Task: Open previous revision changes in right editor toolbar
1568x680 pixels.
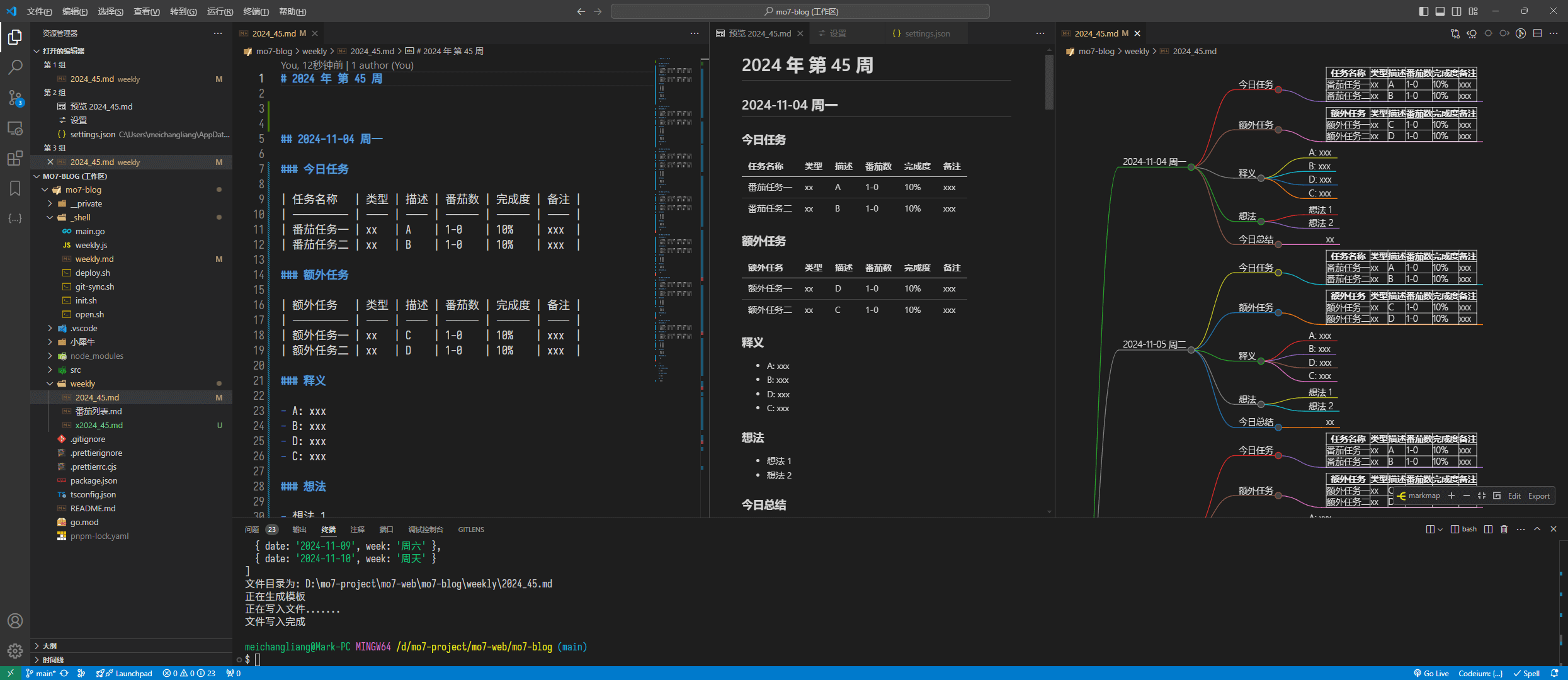Action: click(x=1472, y=33)
